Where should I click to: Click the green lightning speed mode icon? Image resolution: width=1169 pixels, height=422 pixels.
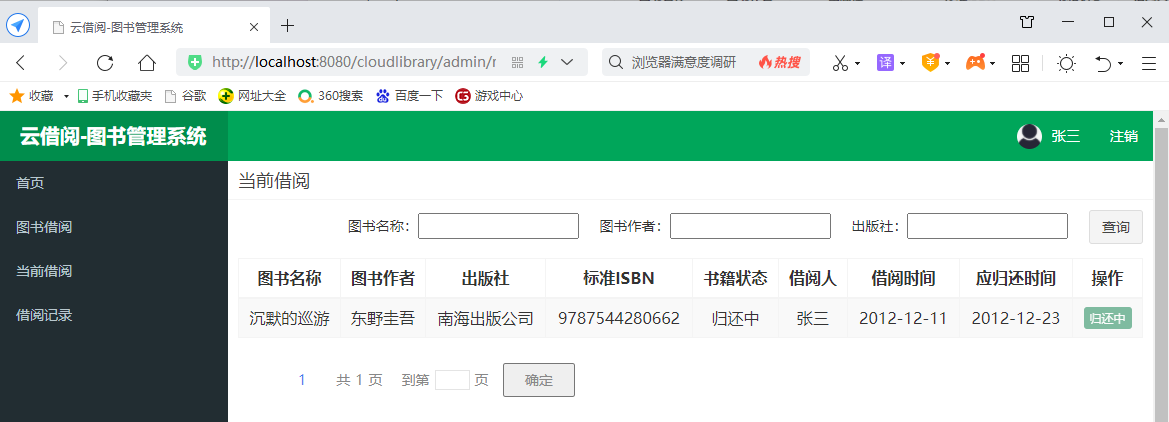pos(543,63)
